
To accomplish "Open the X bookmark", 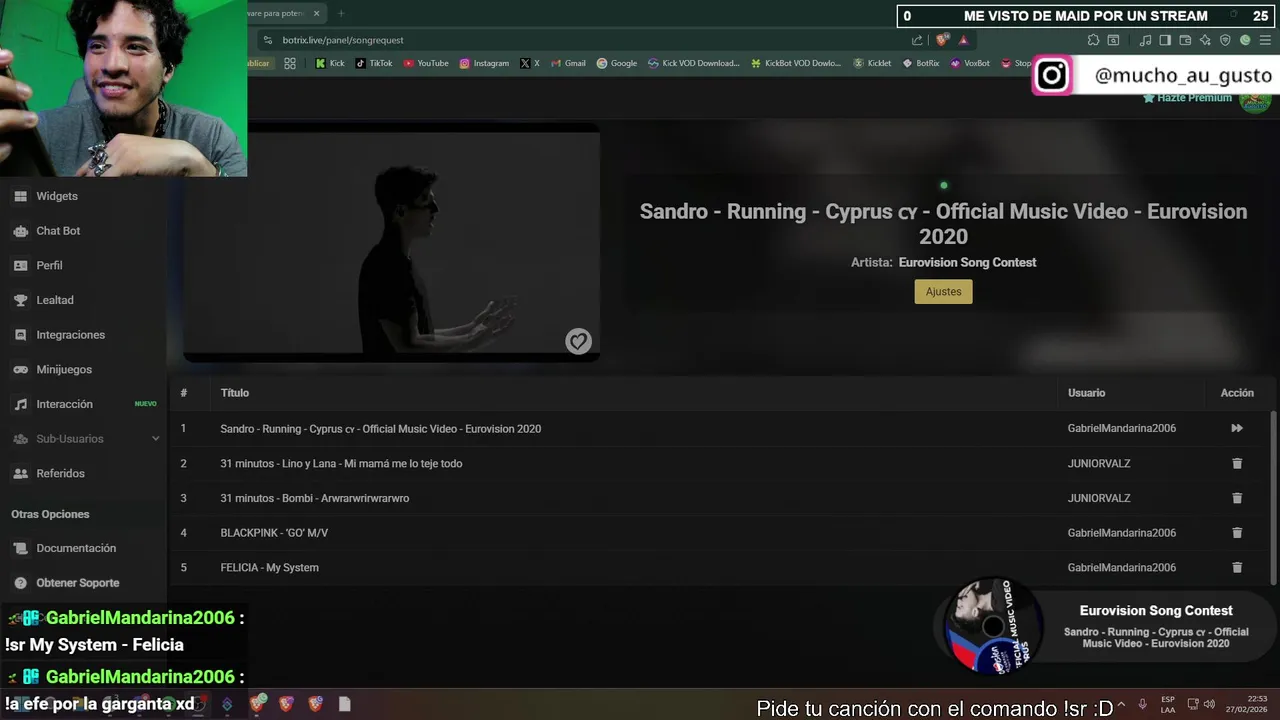I will click(530, 63).
